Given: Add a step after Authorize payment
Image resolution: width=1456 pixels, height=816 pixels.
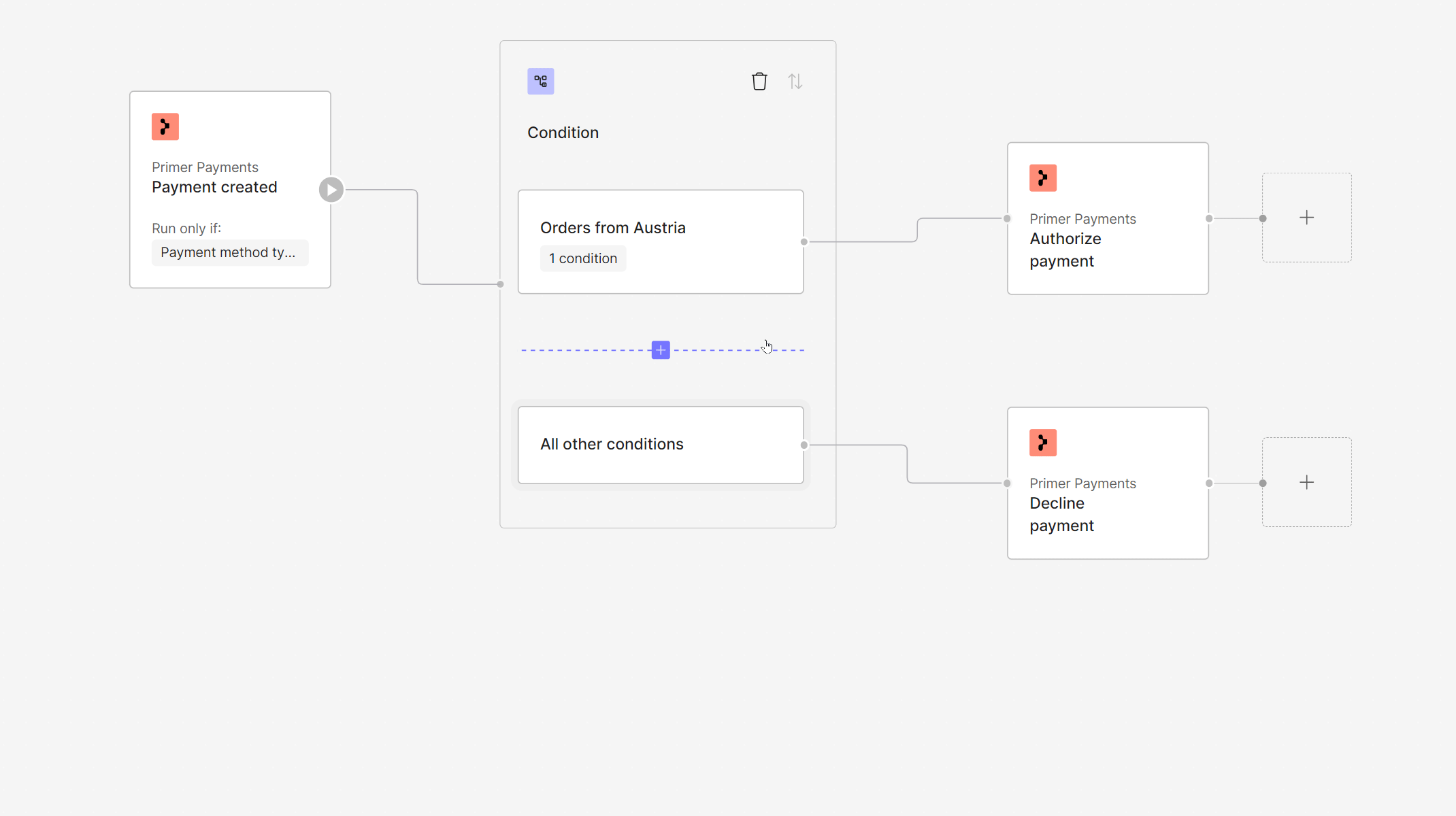Looking at the screenshot, I should tap(1307, 218).
